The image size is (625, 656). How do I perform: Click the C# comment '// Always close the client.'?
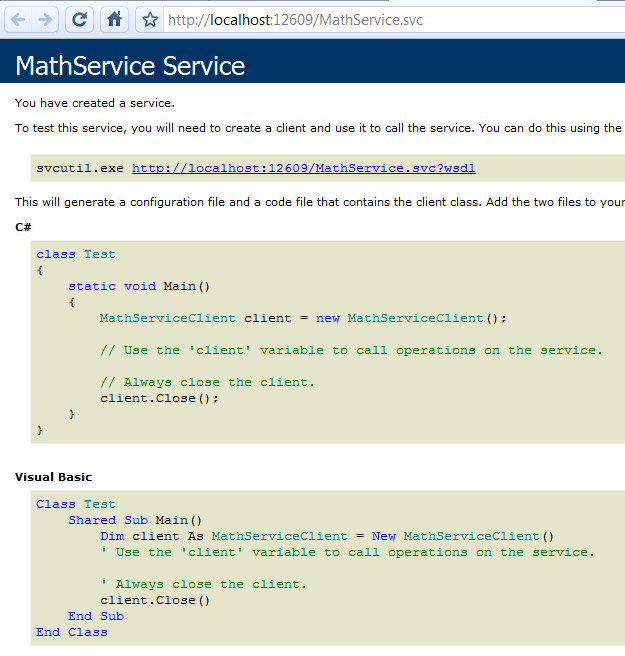207,382
